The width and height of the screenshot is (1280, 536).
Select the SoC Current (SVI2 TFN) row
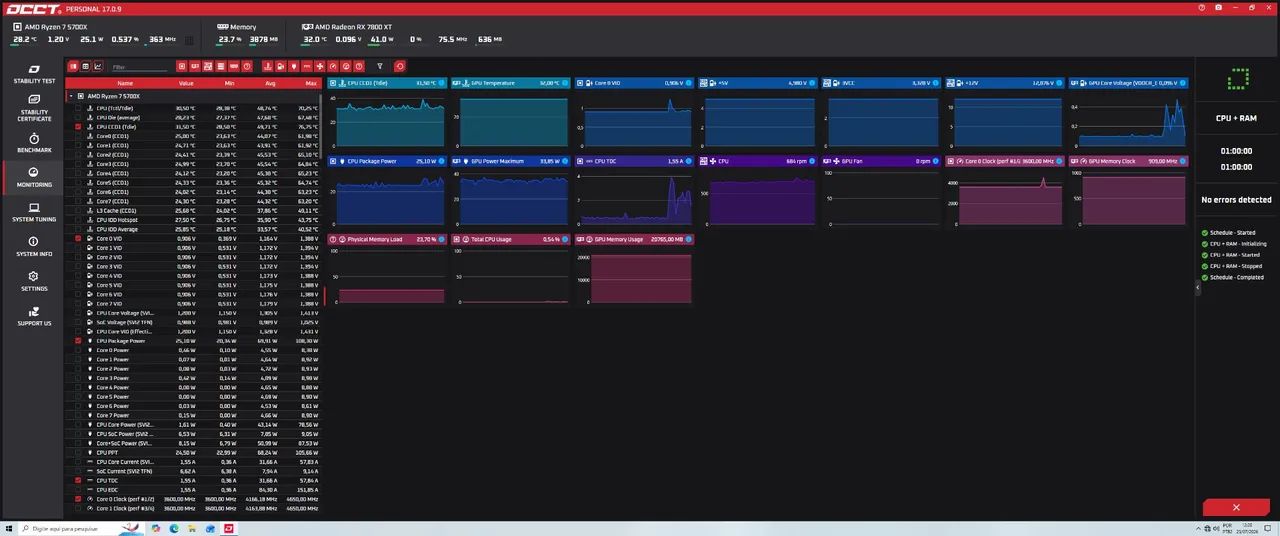(x=195, y=471)
